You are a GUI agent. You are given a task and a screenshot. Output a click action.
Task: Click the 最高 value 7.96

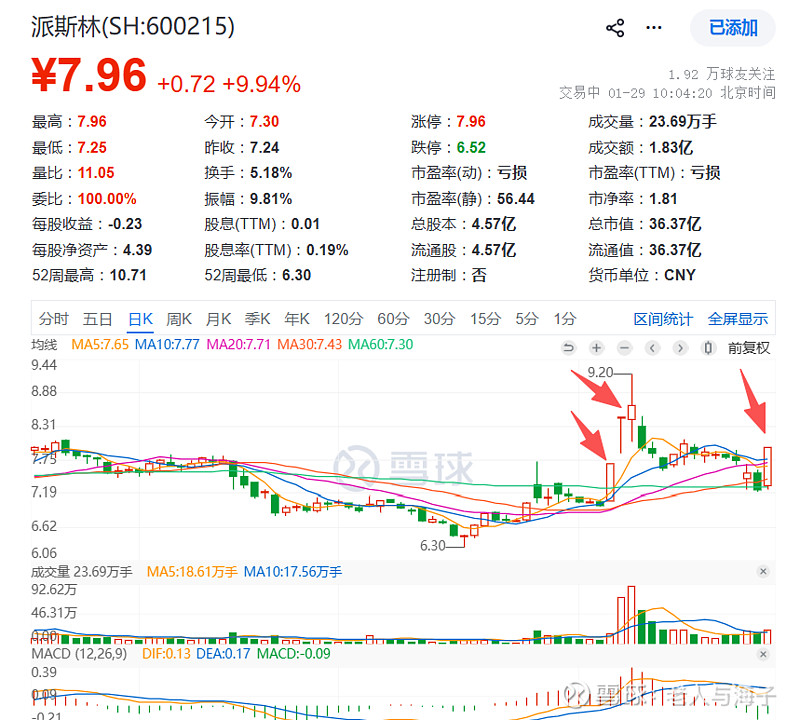[x=92, y=121]
